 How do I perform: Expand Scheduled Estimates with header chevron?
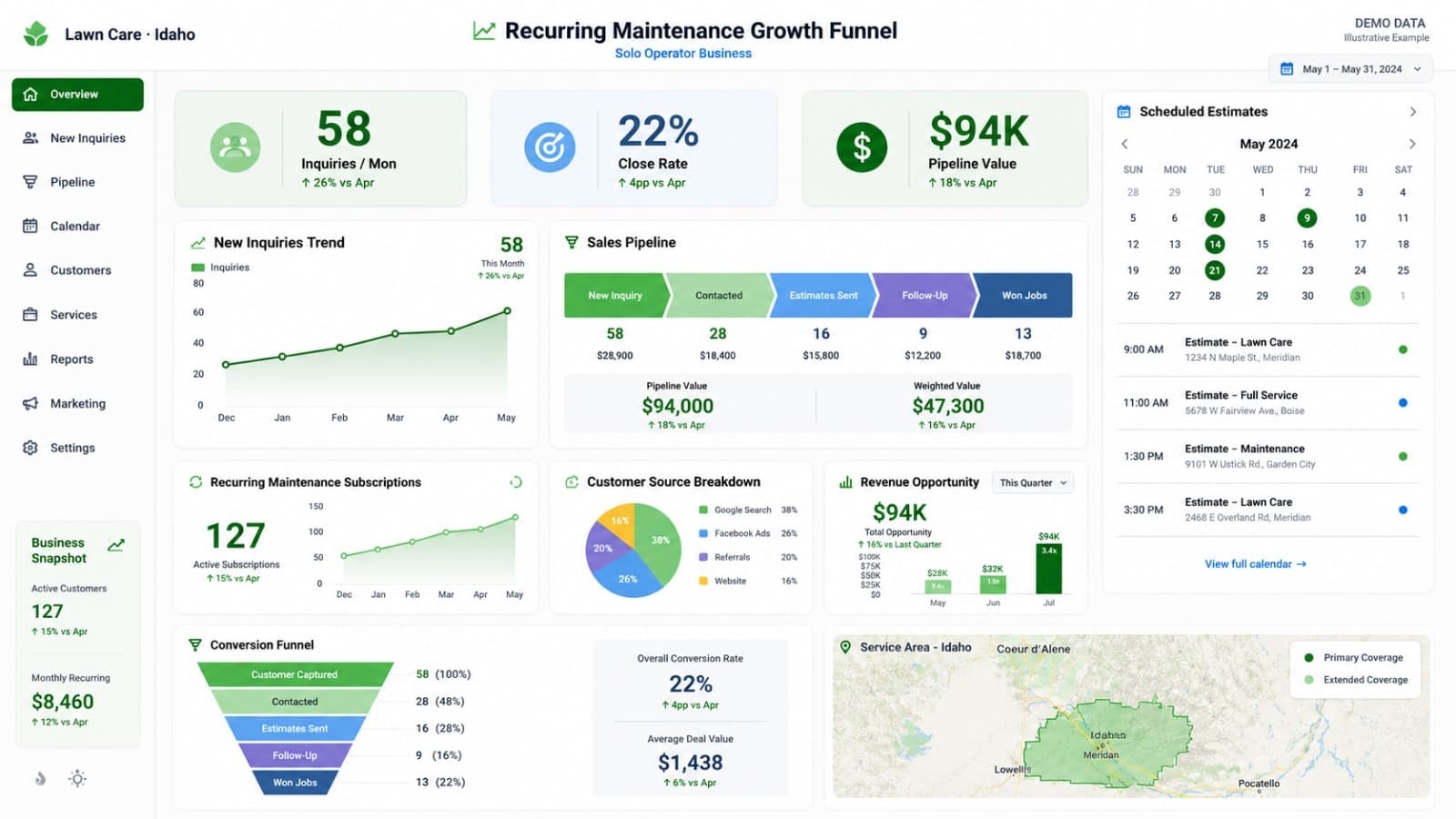pyautogui.click(x=1413, y=112)
